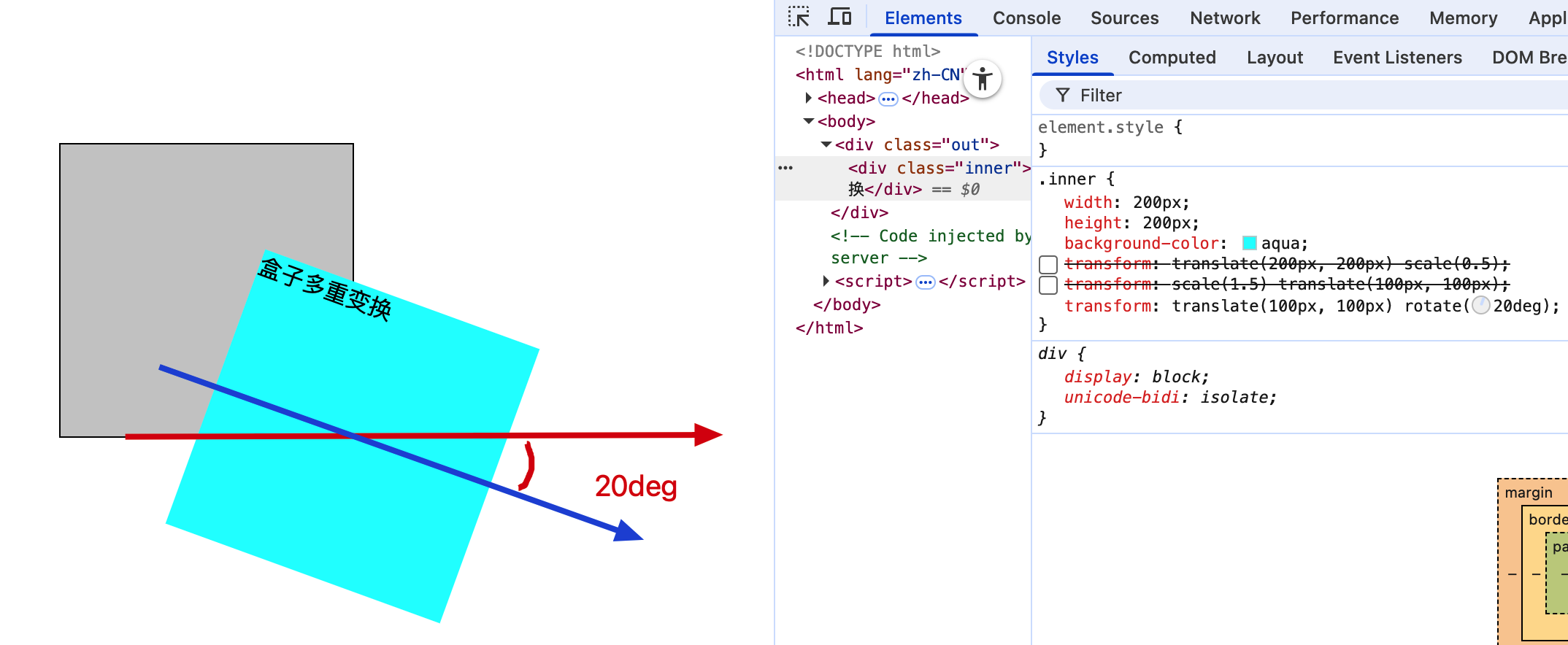Focus the styles Filter input field
The image size is (1568, 645).
click(1303, 96)
